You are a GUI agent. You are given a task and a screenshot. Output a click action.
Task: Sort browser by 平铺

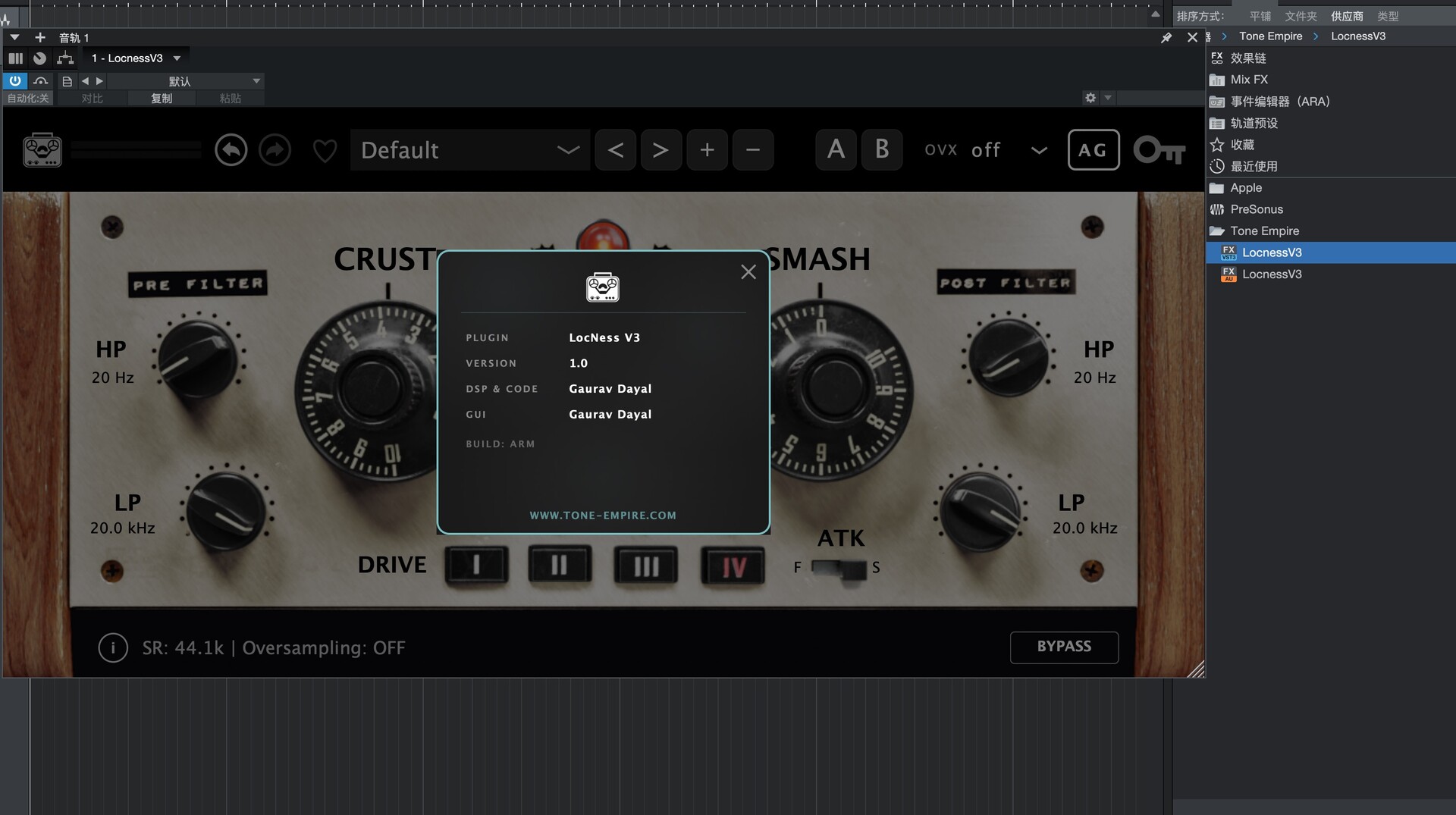[x=1260, y=16]
